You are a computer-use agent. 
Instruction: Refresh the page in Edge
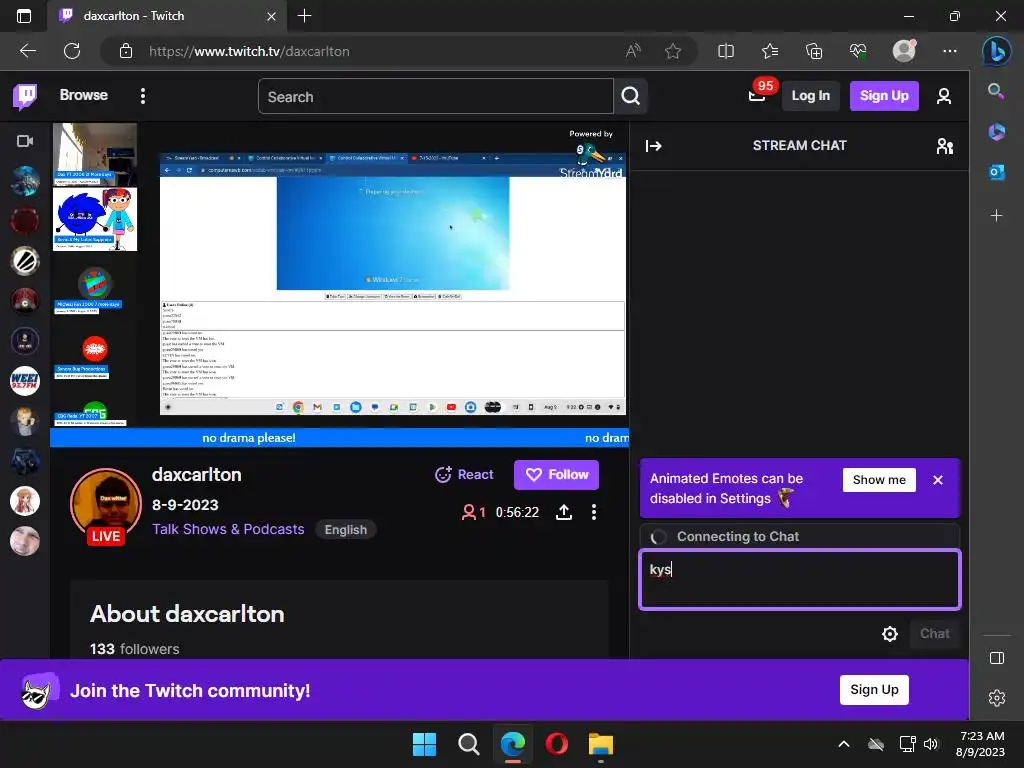point(72,51)
